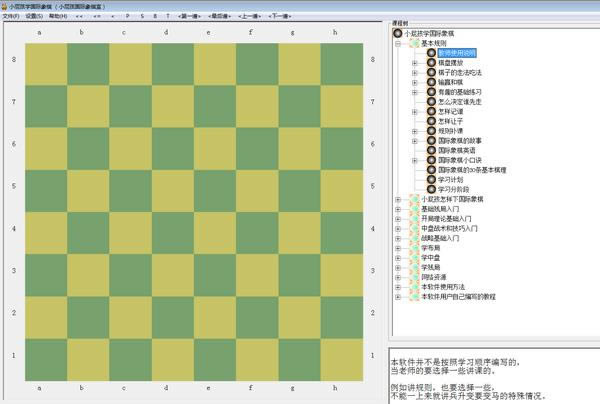This screenshot has height=404, width=600.
Task: Click inside the lesson description text box
Action: click(494, 376)
